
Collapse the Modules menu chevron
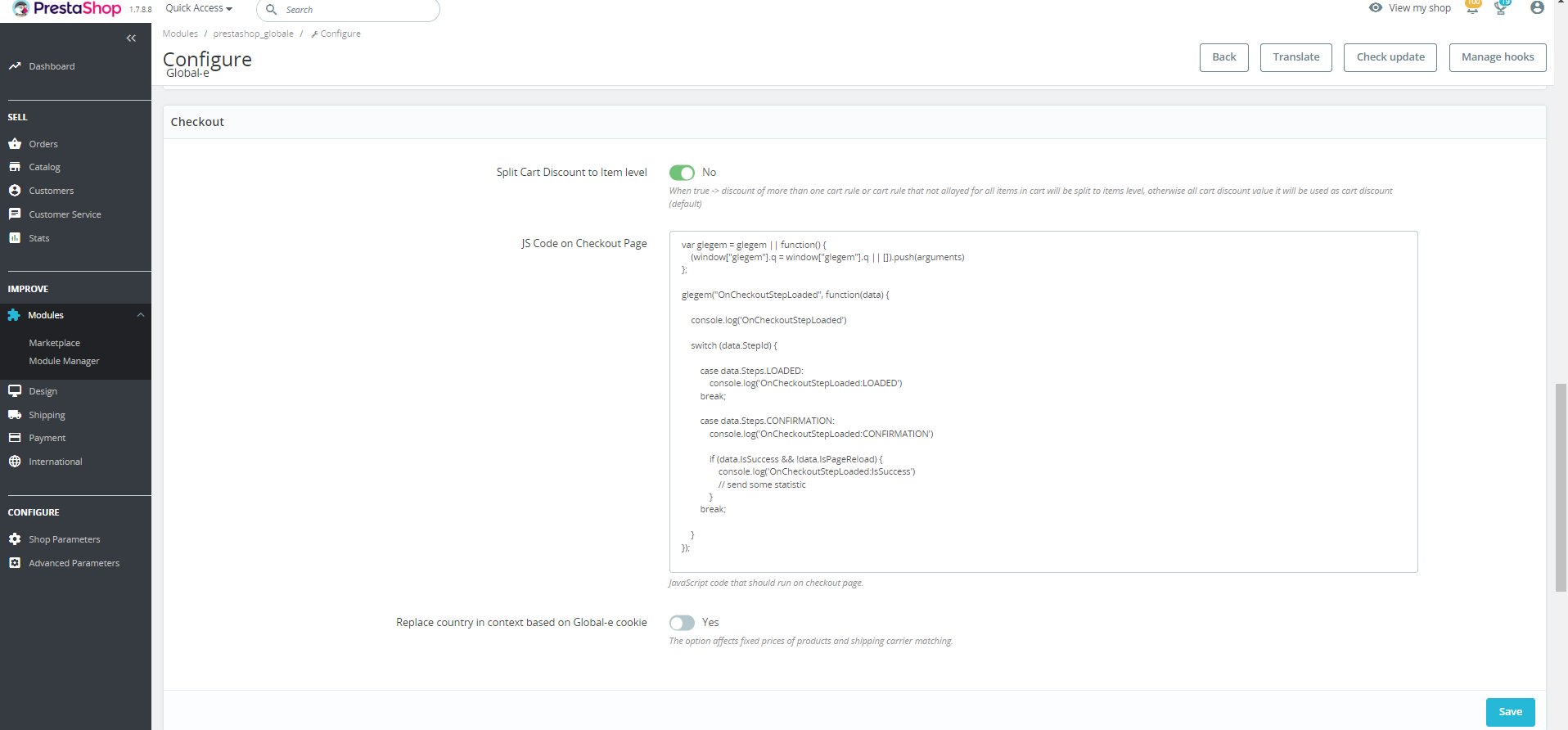tap(141, 315)
